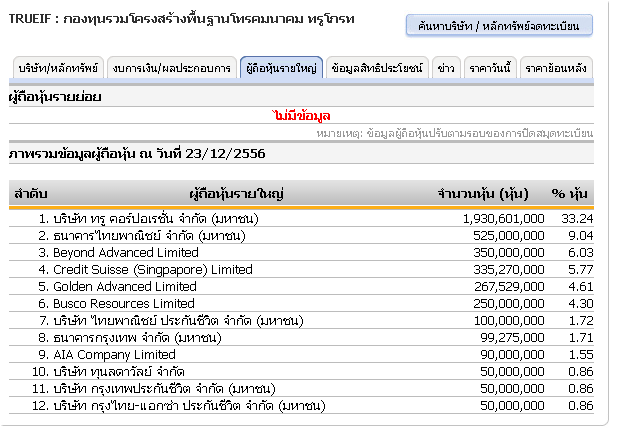Click the ค้นหาบริษัท / หลักทรัพย์จดทะเบียน button
The image size is (618, 434).
coord(499,26)
